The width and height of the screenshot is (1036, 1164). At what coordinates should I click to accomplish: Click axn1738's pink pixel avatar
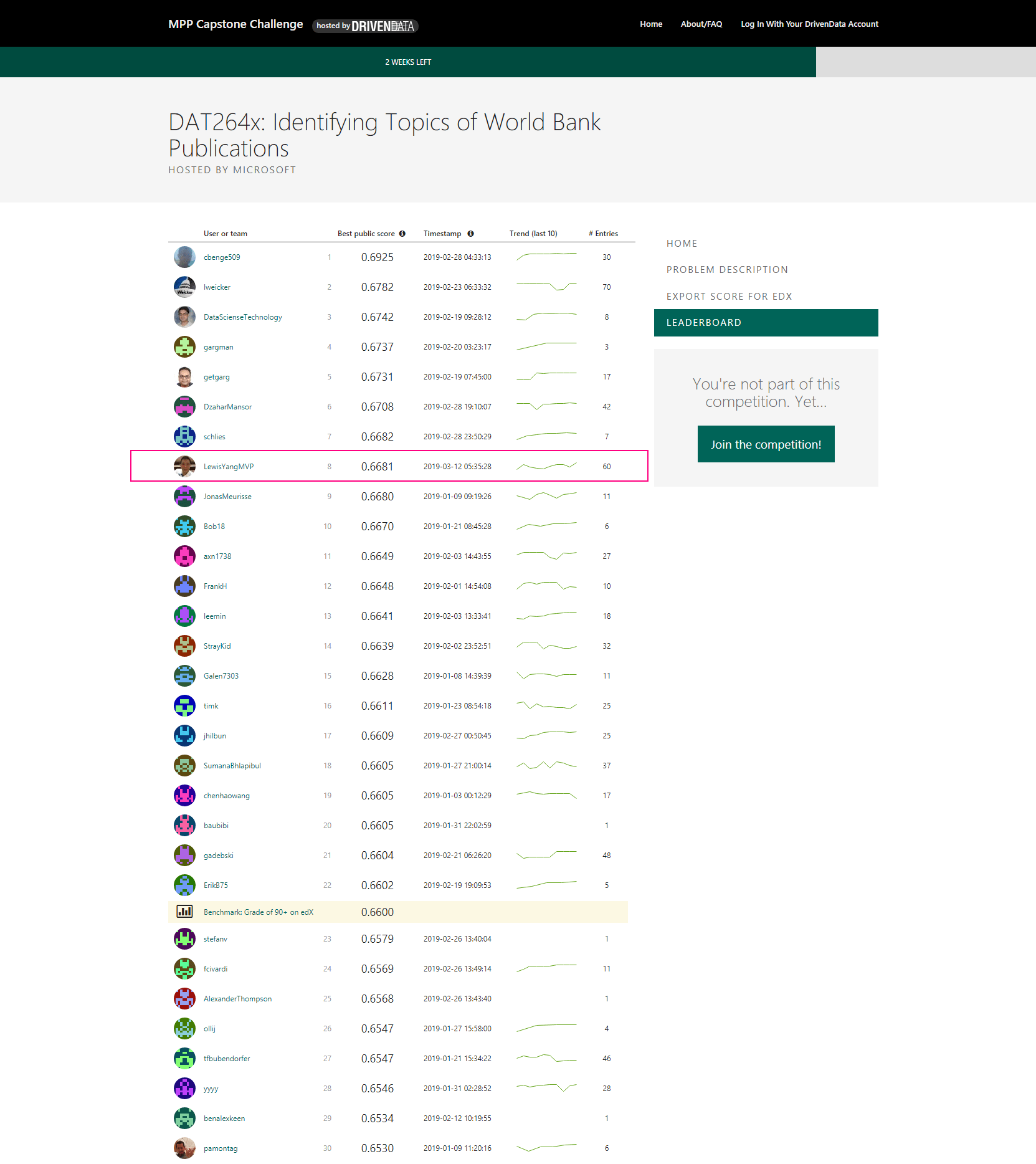(184, 556)
